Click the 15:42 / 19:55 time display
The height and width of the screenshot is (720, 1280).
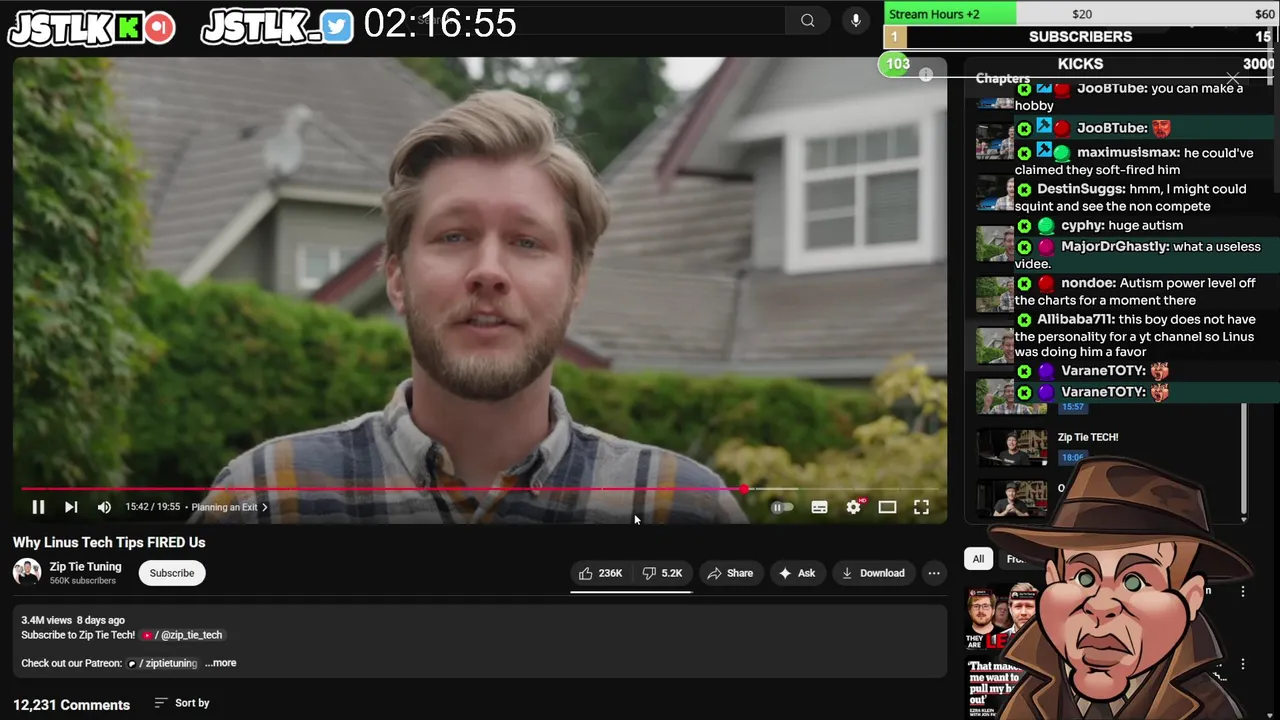tap(152, 507)
